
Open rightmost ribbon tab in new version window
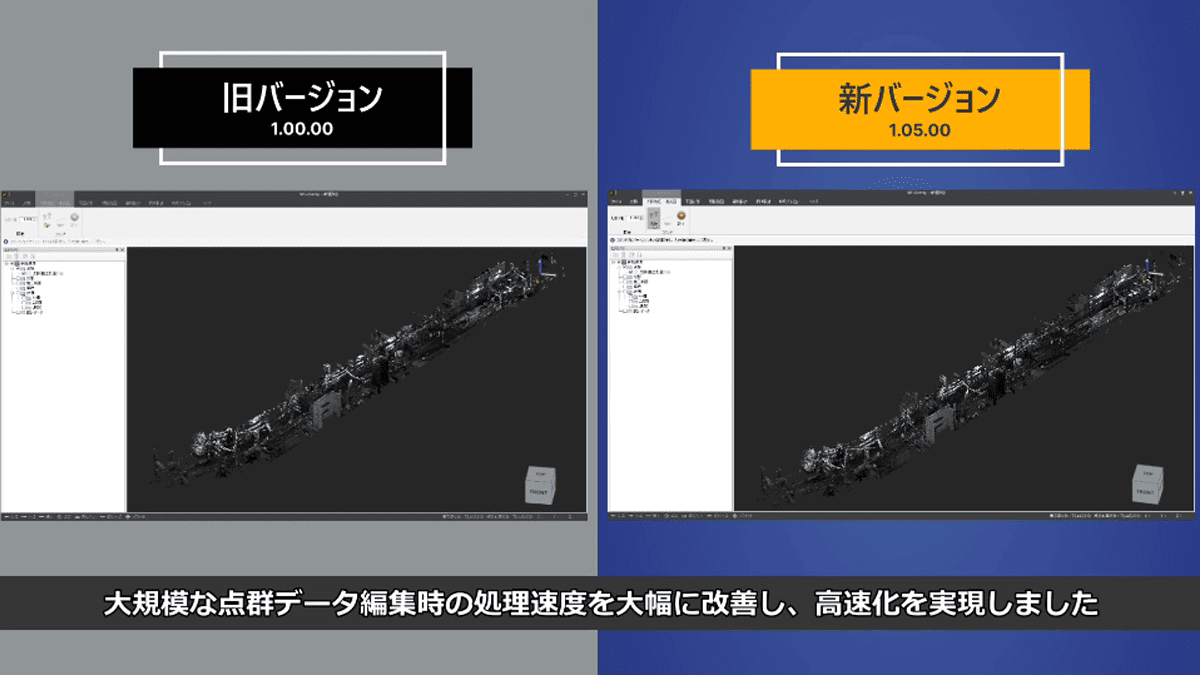815,201
